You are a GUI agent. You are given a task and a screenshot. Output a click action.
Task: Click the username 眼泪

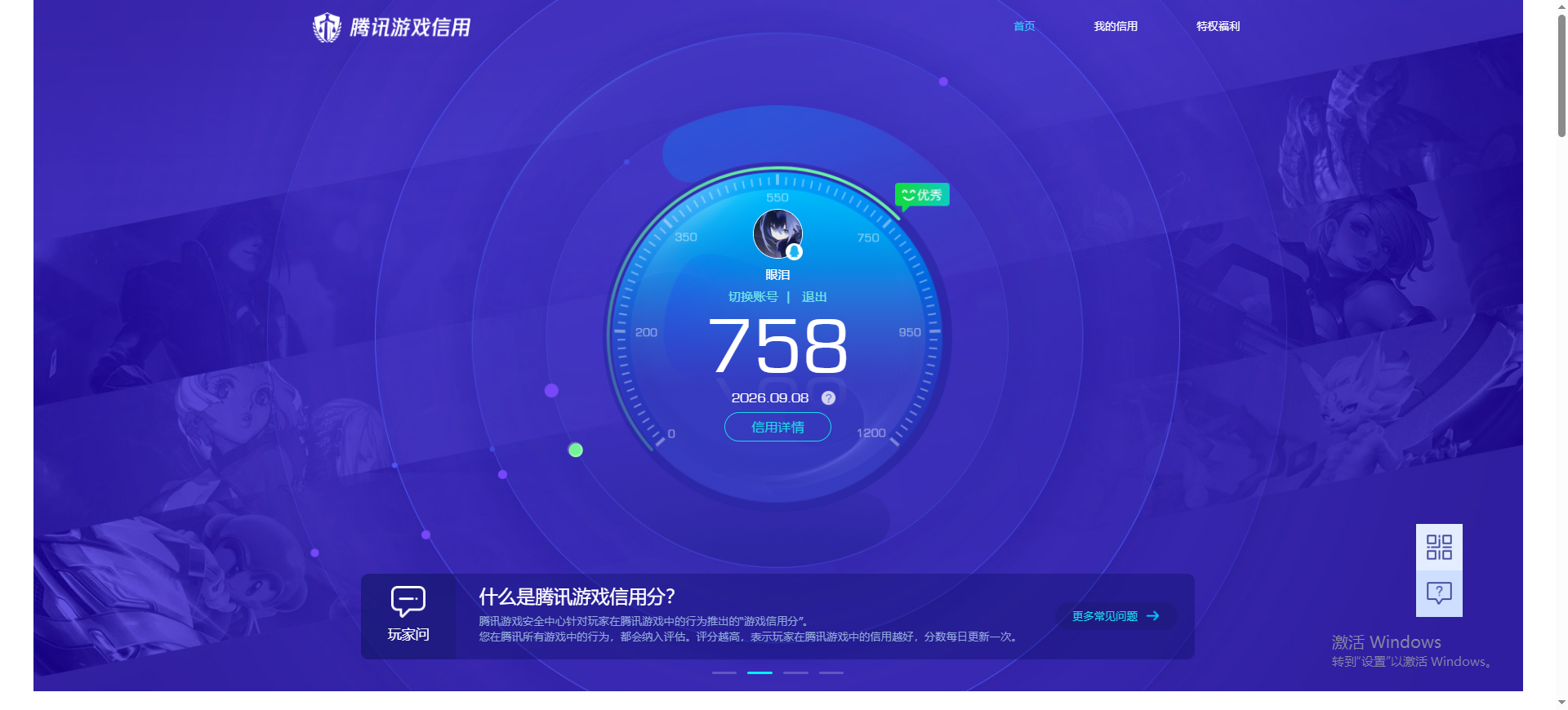pos(777,275)
